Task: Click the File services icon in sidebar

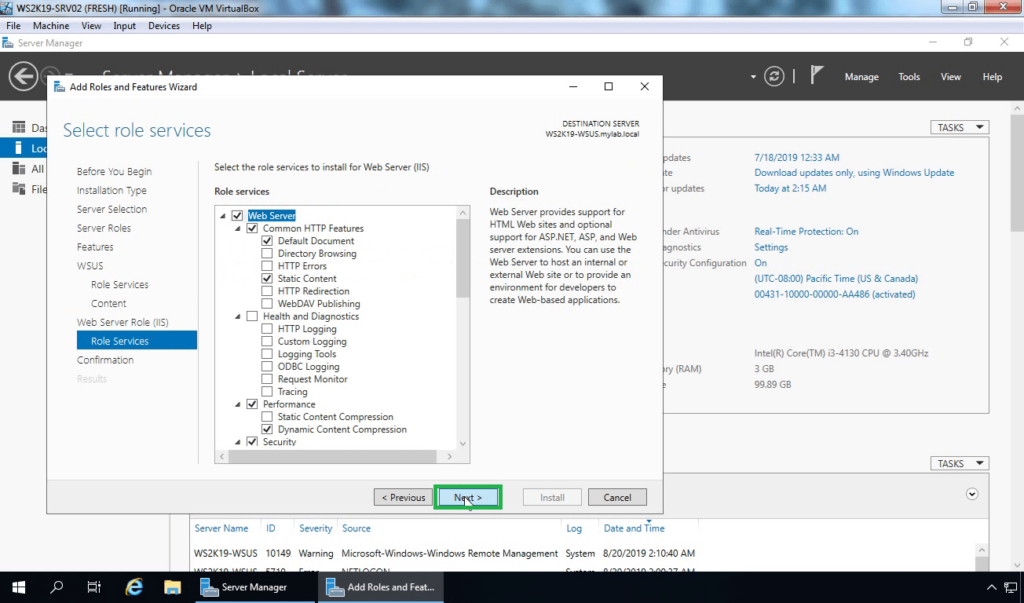Action: coord(19,189)
